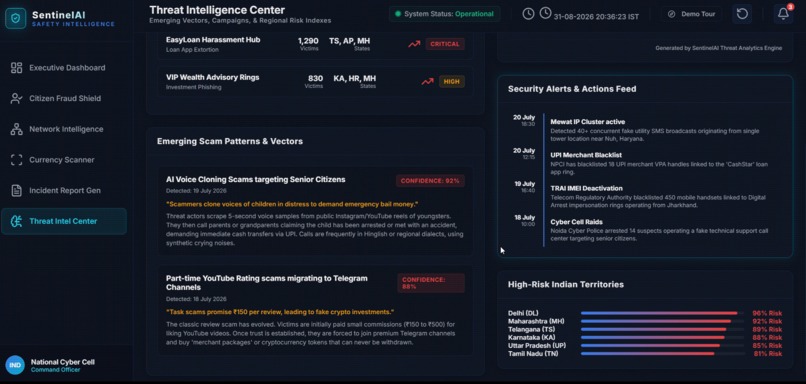Screen dimensions: 806x384
Task: Click the Citizen Fraud Shield person icon
Action: pyautogui.click(x=16, y=99)
